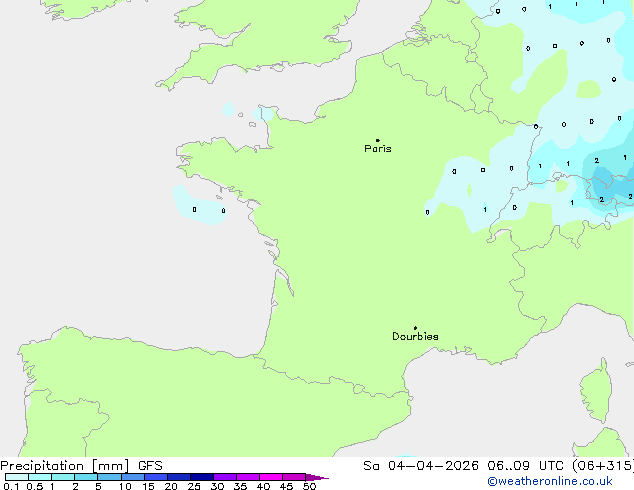Screen dimensions: 634x490
Task: Pick the dark navy 20-25 mm legend swatch
Action: click(x=179, y=477)
